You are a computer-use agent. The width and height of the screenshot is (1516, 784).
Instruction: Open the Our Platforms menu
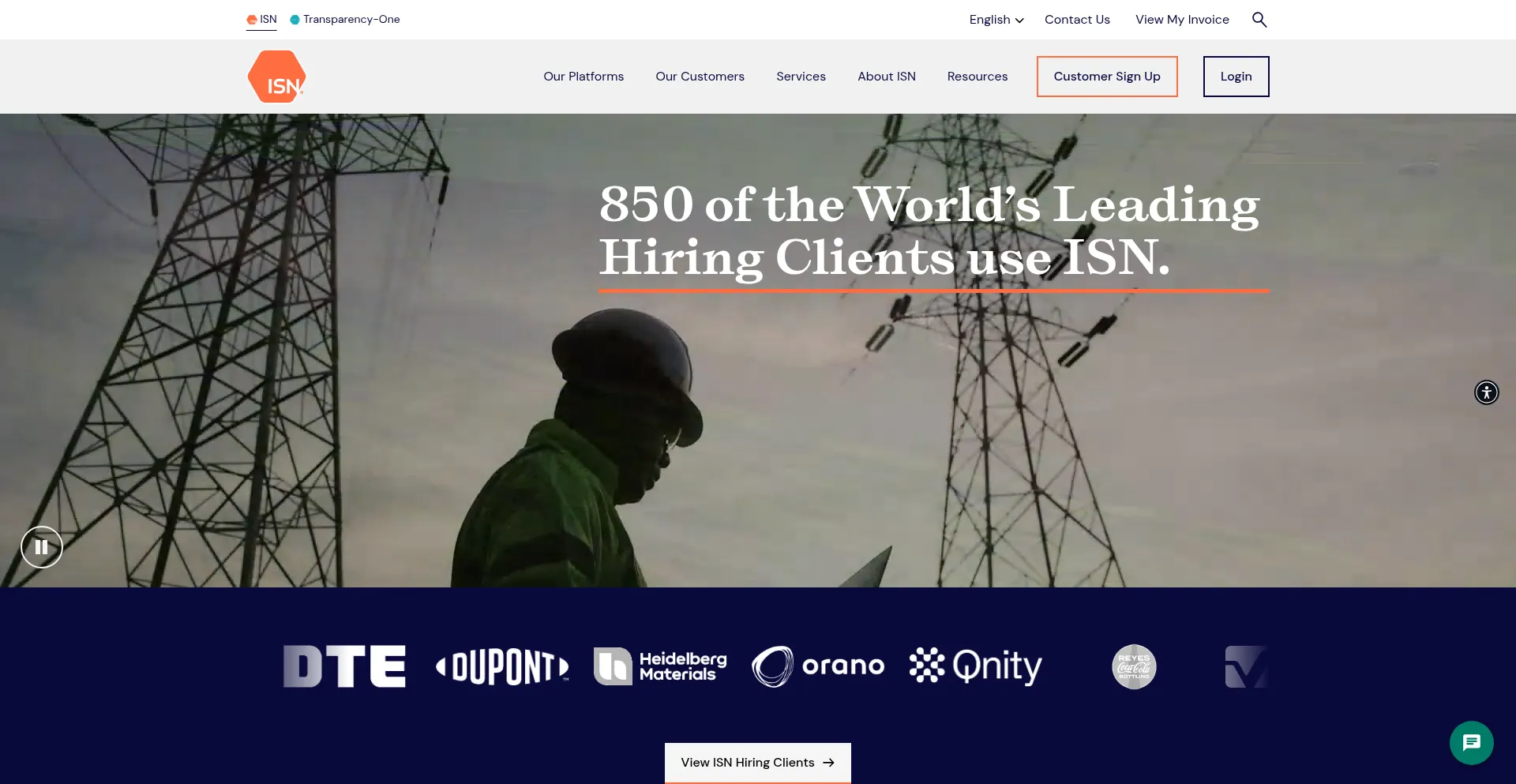tap(584, 77)
